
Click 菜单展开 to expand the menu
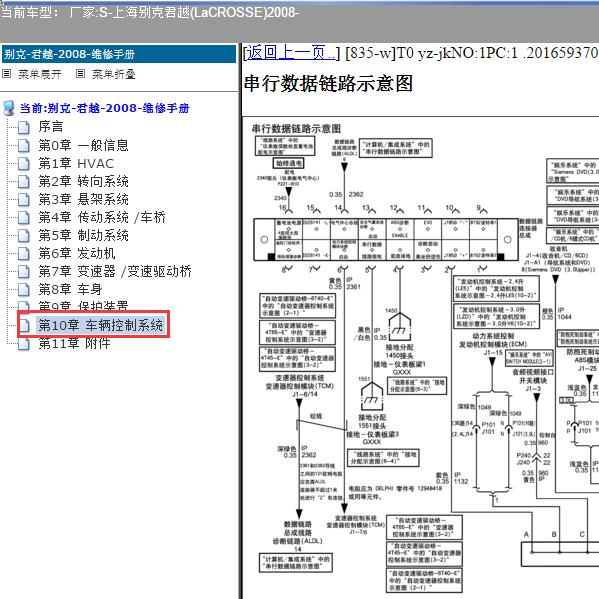coord(40,74)
